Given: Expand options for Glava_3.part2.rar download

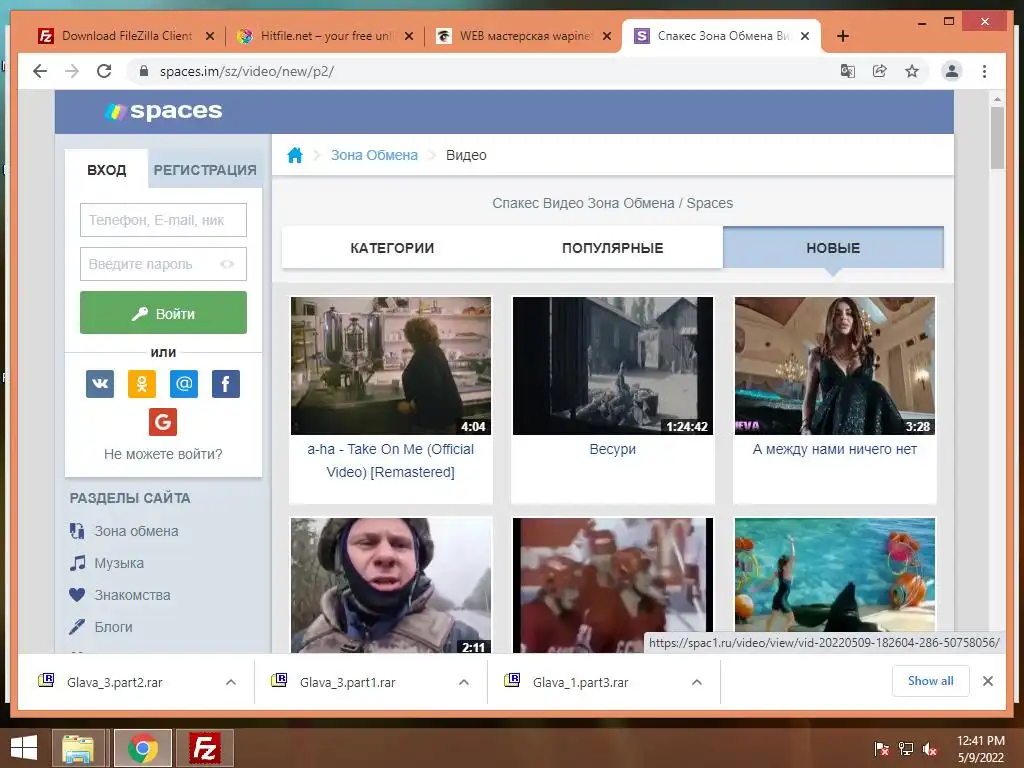Looking at the screenshot, I should [x=231, y=682].
